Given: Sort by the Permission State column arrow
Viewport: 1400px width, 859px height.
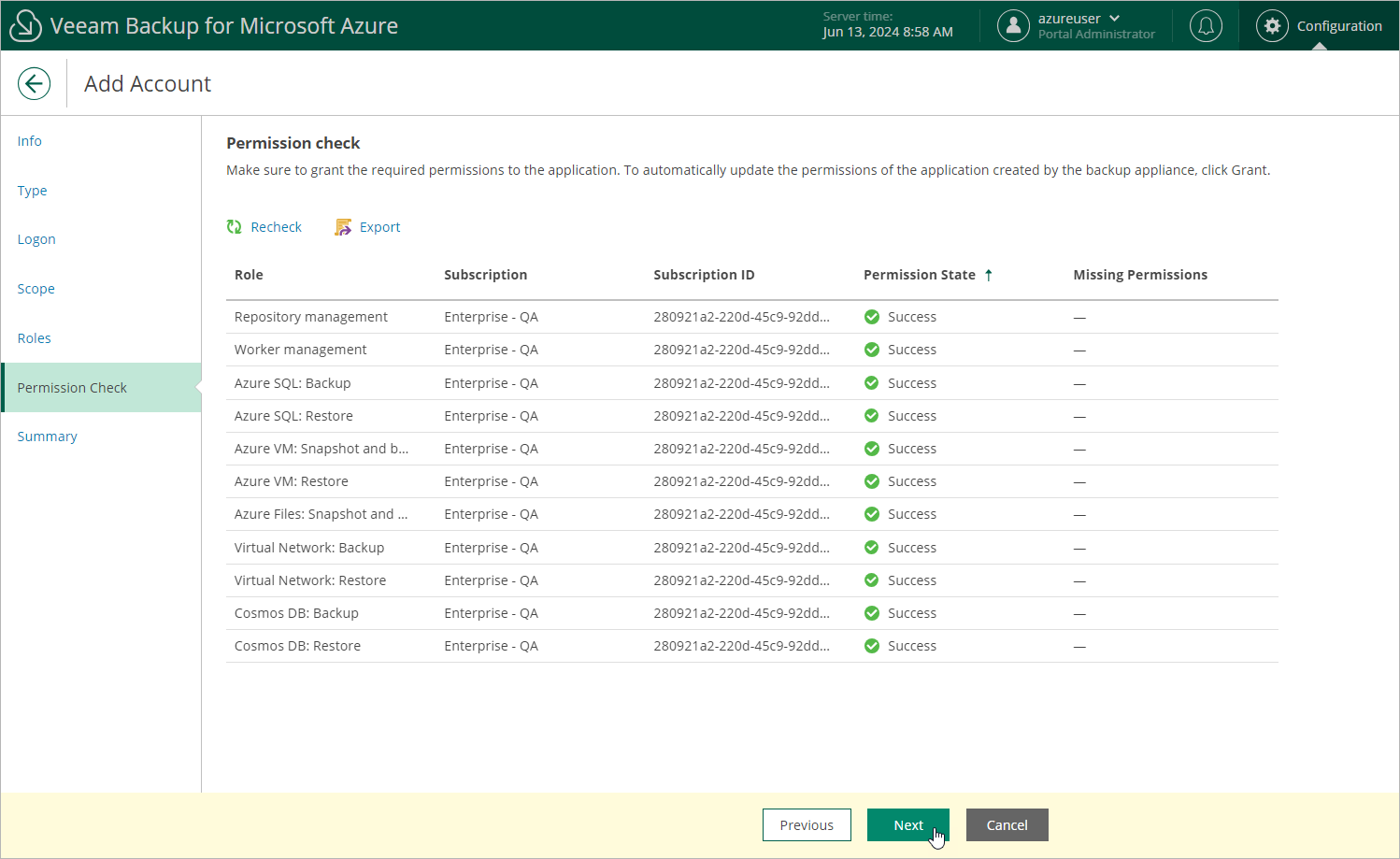Looking at the screenshot, I should point(988,275).
